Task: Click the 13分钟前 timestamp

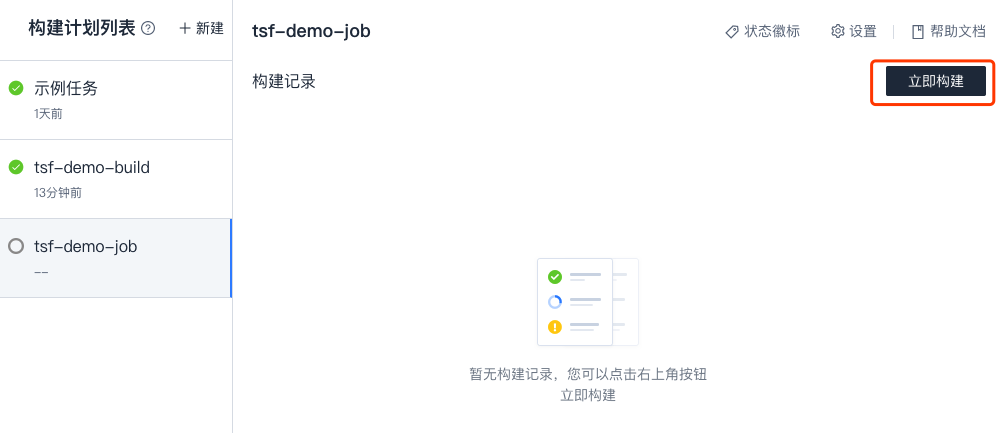Action: click(58, 192)
